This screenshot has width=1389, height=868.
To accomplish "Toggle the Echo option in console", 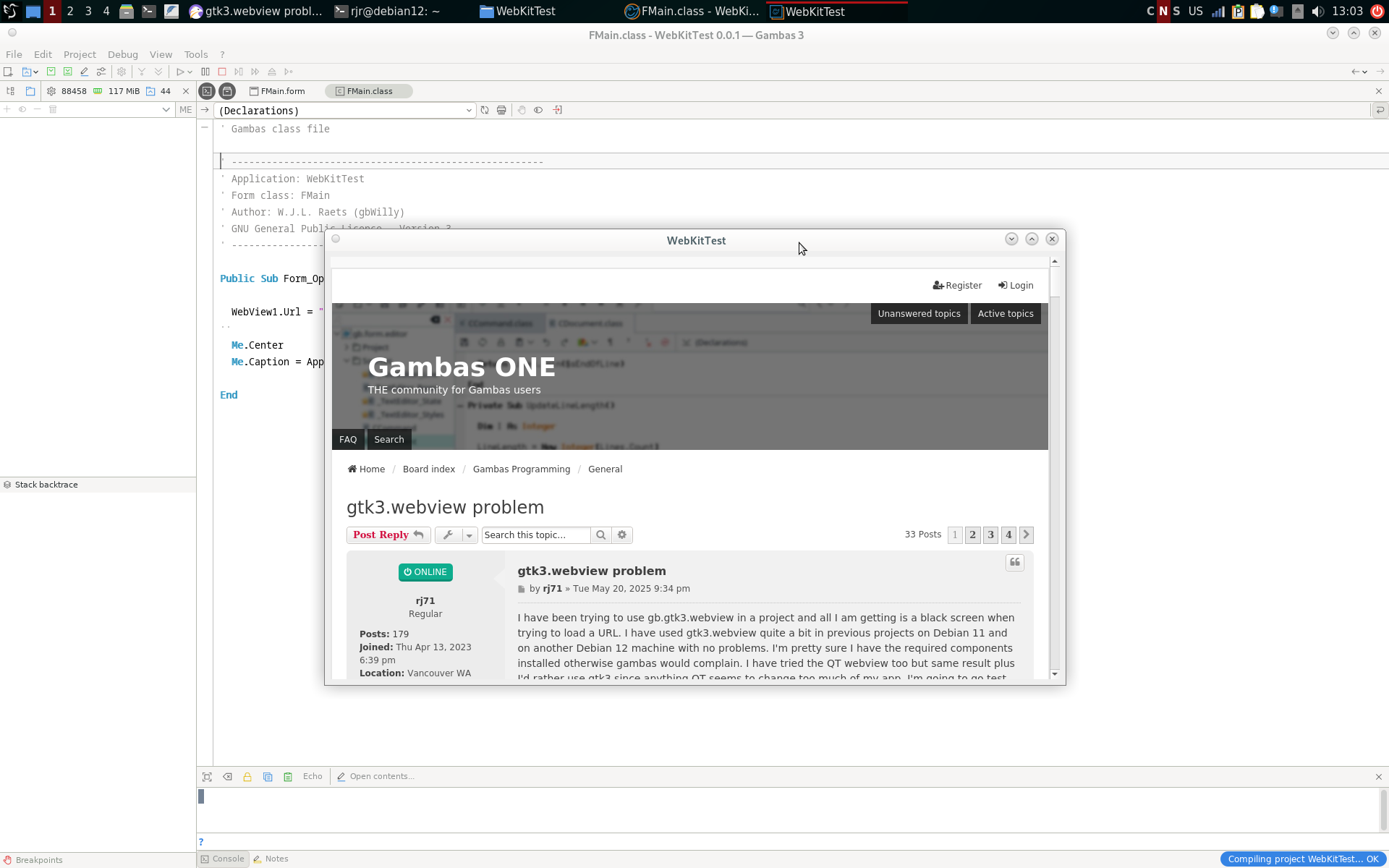I will point(313,776).
